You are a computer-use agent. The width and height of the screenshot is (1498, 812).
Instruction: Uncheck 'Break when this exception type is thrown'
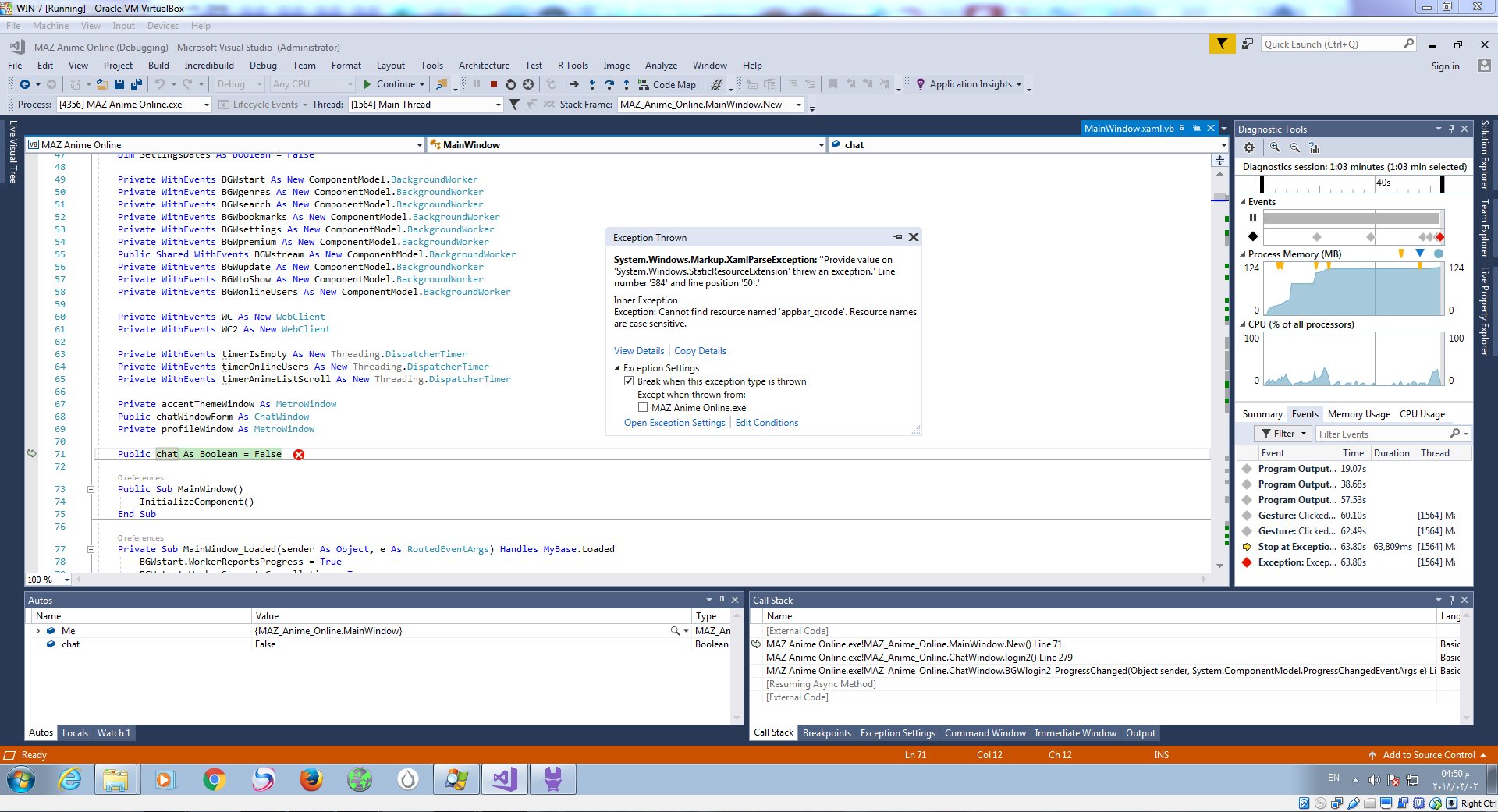click(629, 381)
